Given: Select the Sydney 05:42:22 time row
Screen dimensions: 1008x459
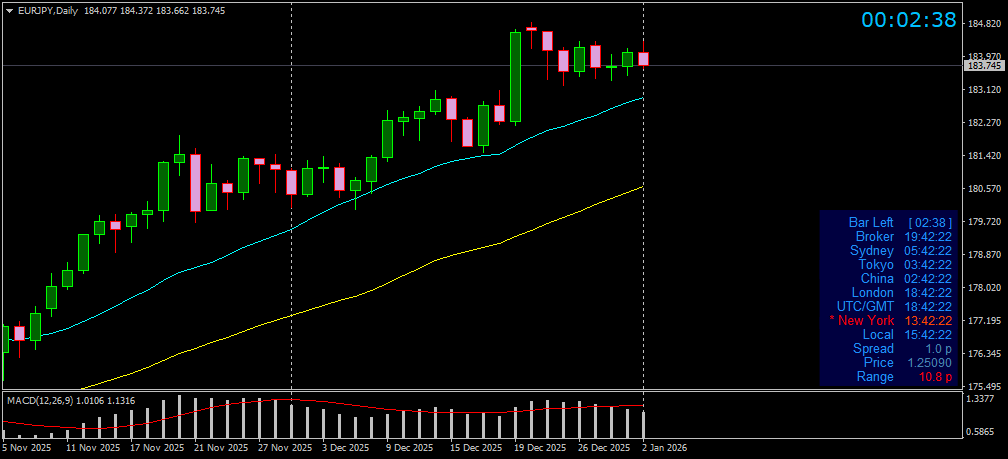Looking at the screenshot, I should click(x=901, y=251).
